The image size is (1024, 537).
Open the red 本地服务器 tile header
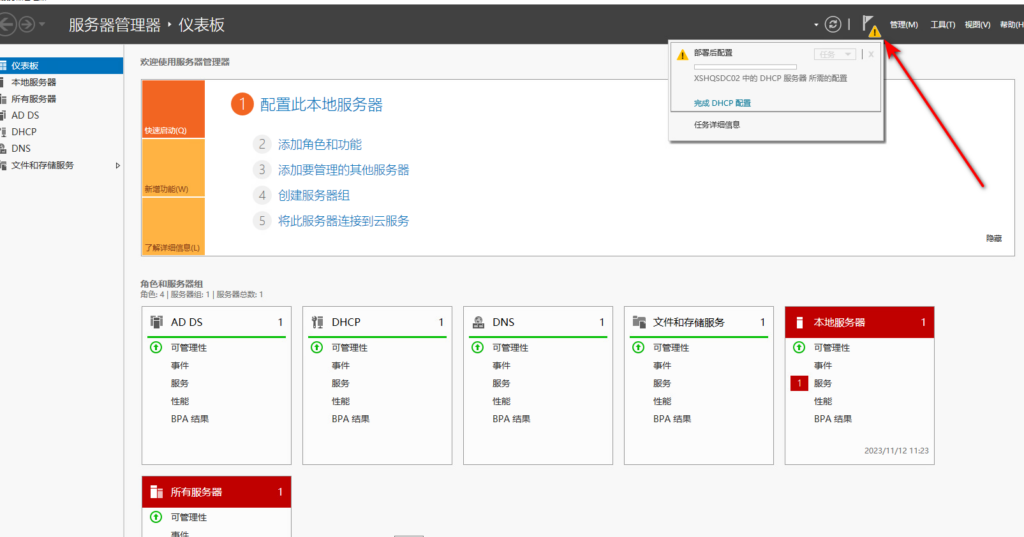[859, 322]
